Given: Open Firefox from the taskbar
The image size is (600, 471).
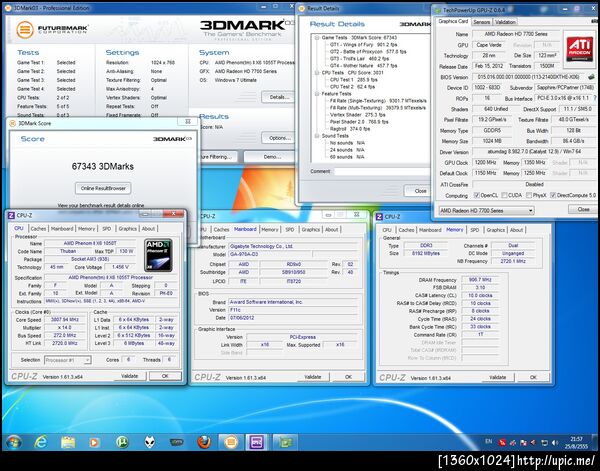Looking at the screenshot, I should point(204,442).
